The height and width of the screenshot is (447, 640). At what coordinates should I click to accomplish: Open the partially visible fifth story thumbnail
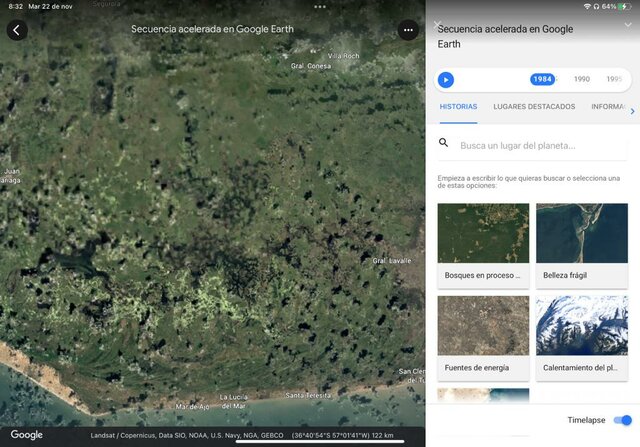(x=483, y=395)
